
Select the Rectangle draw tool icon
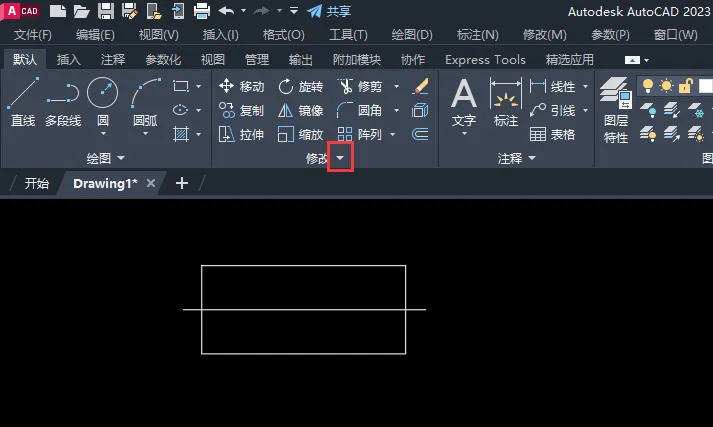[x=181, y=86]
